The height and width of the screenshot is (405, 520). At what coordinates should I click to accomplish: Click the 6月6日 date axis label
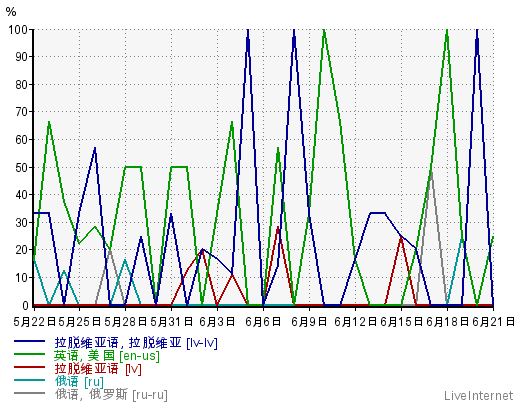pyautogui.click(x=263, y=322)
